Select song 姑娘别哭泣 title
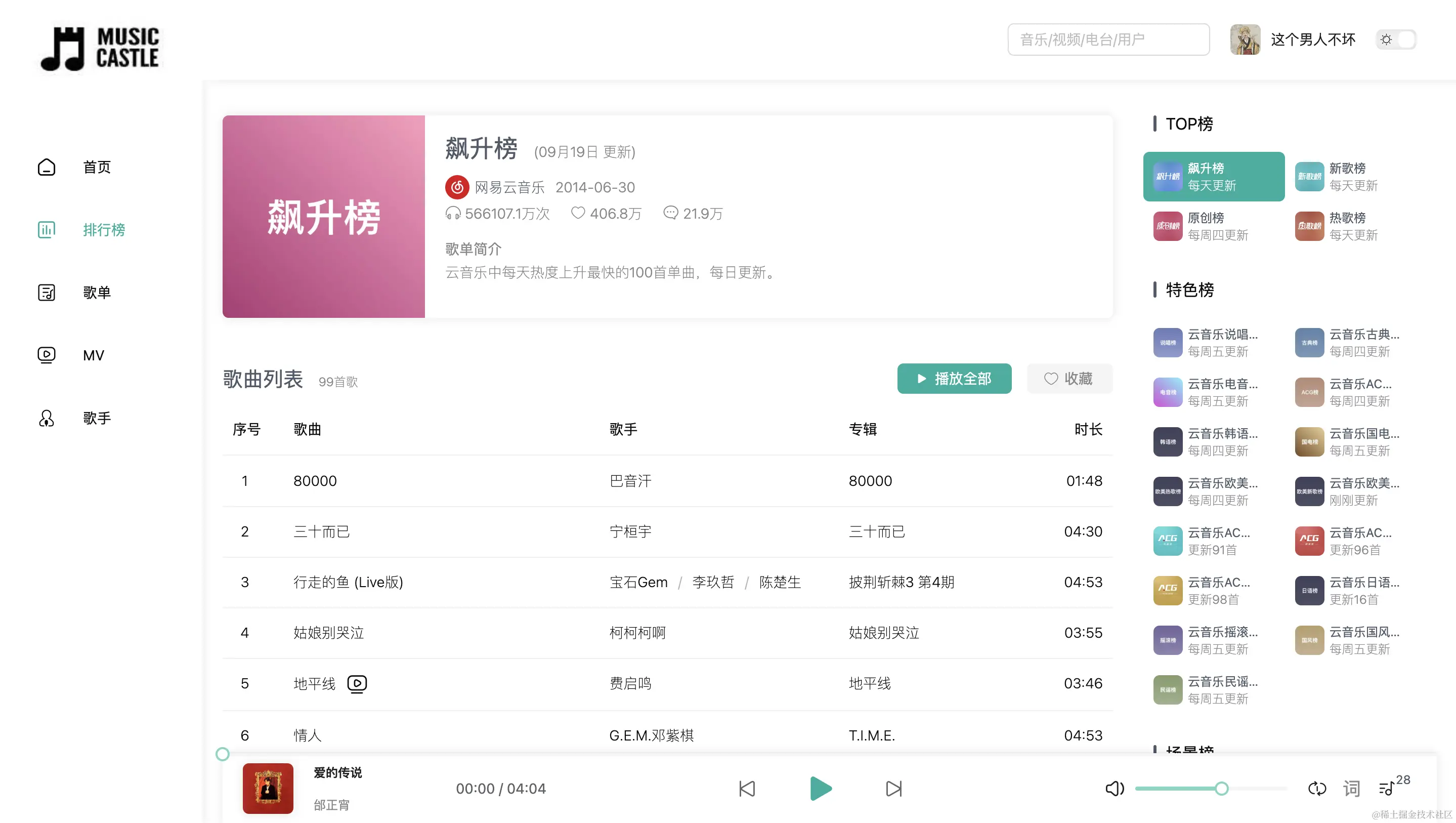The width and height of the screenshot is (1456, 823). (x=328, y=632)
